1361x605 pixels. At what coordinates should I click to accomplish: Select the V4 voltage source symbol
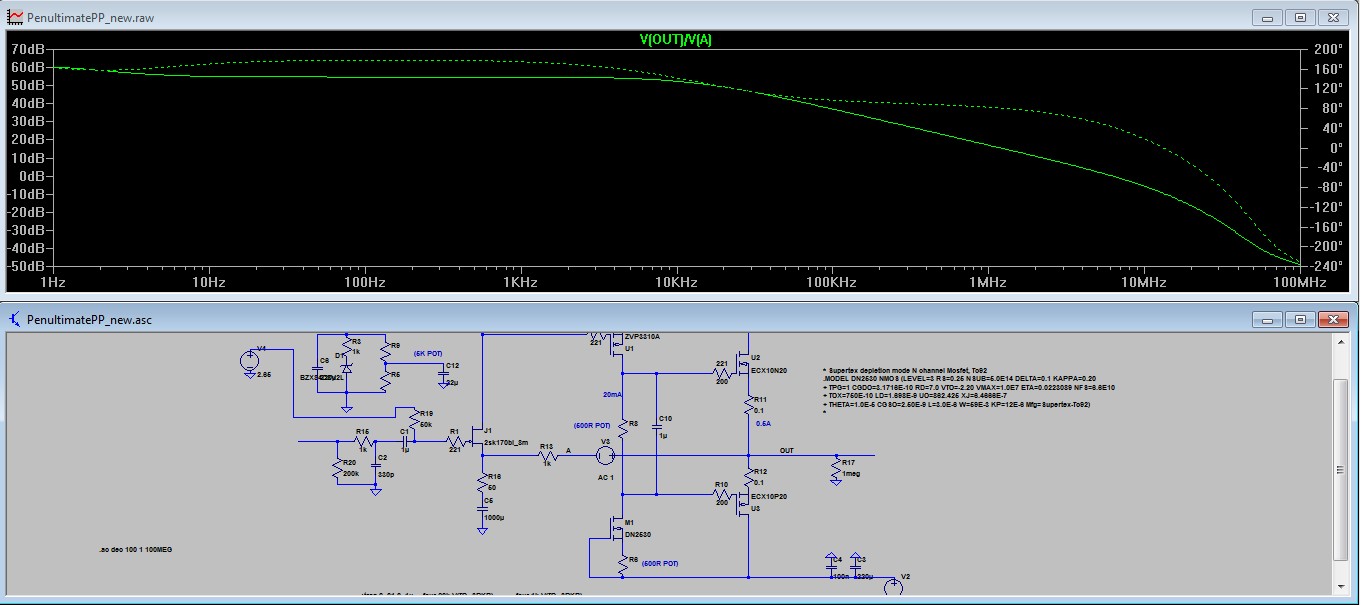point(248,361)
